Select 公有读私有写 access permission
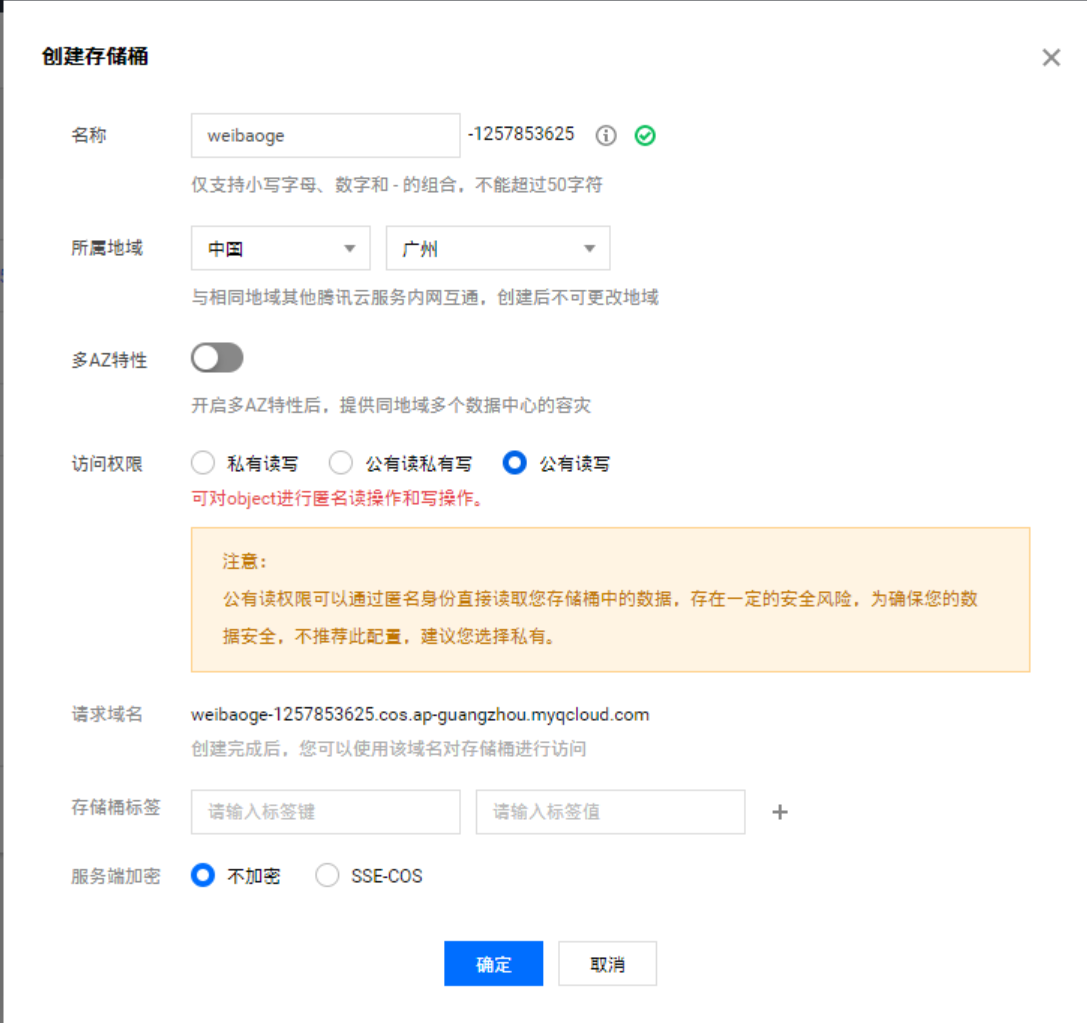This screenshot has height=1023, width=1087. [341, 463]
